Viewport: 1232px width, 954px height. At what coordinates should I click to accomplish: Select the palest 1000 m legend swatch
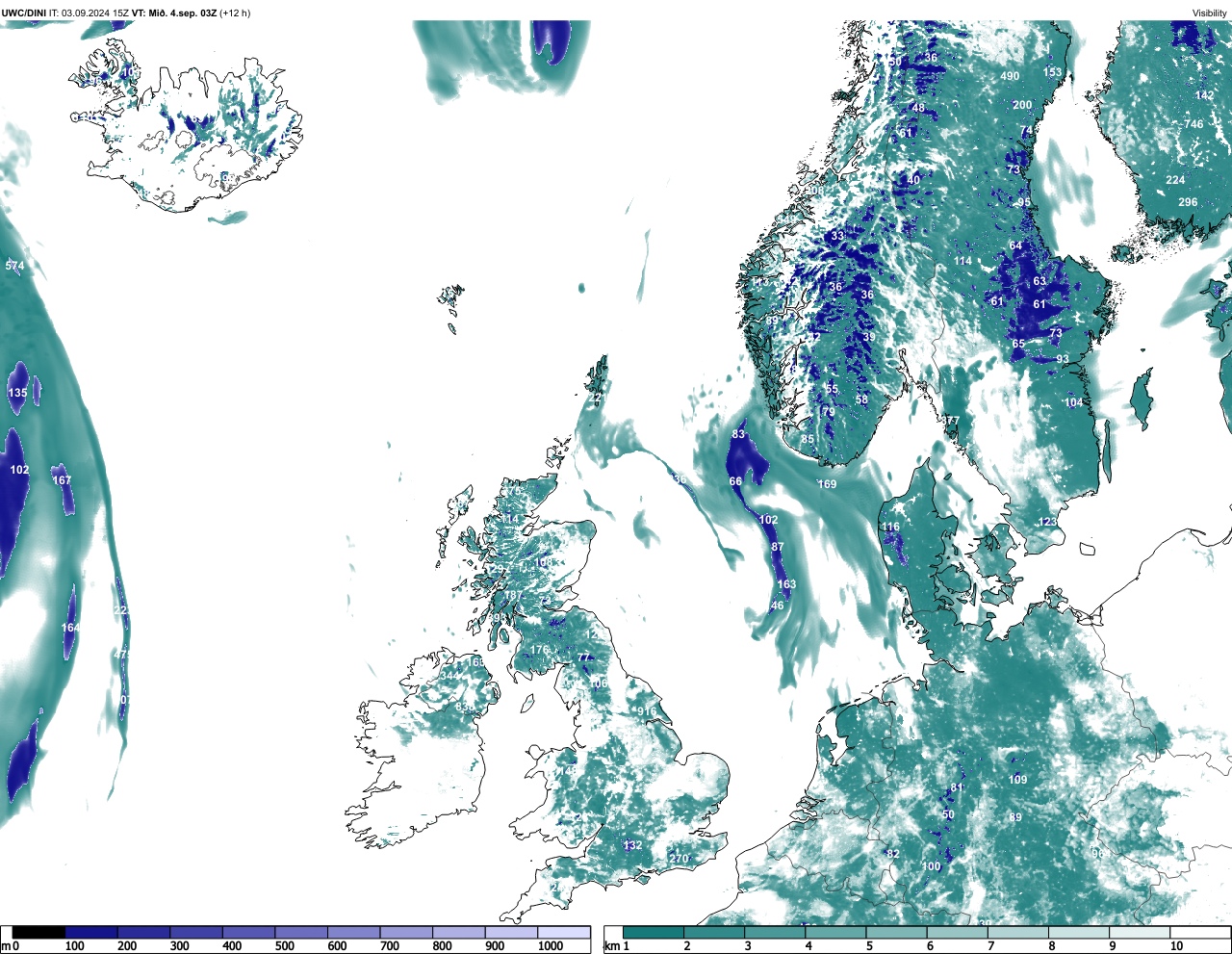click(564, 933)
